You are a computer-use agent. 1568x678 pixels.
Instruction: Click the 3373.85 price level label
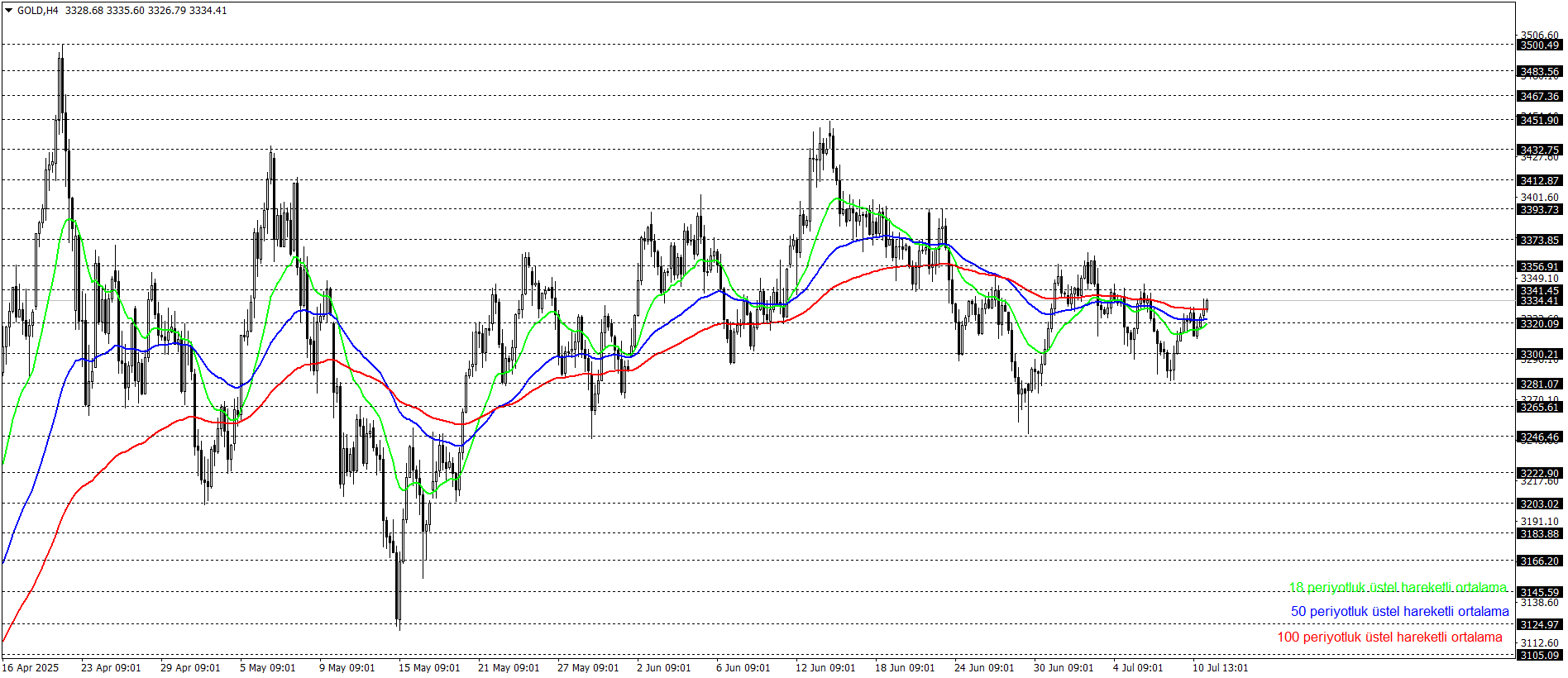1540,241
